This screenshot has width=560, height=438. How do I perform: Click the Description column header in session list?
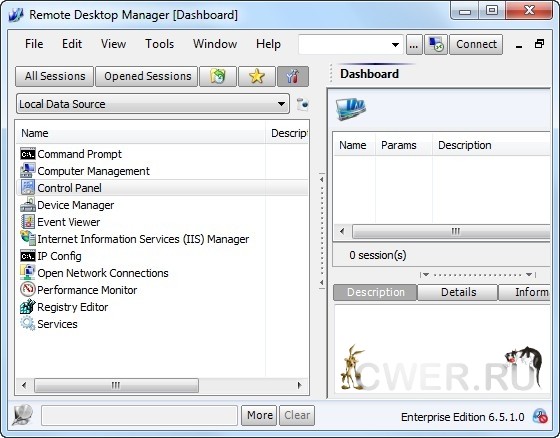point(288,133)
